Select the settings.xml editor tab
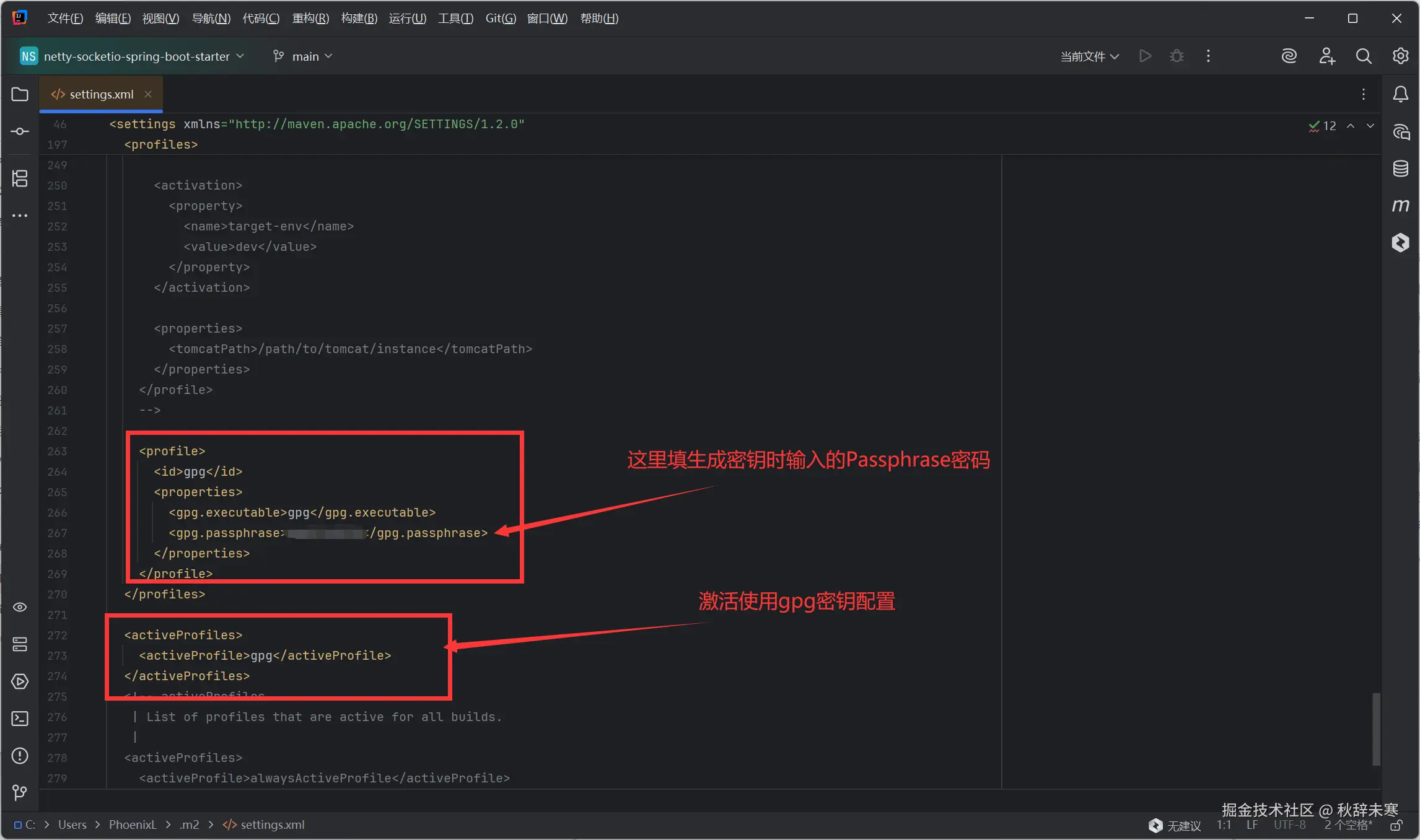This screenshot has height=840, width=1420. pos(101,94)
